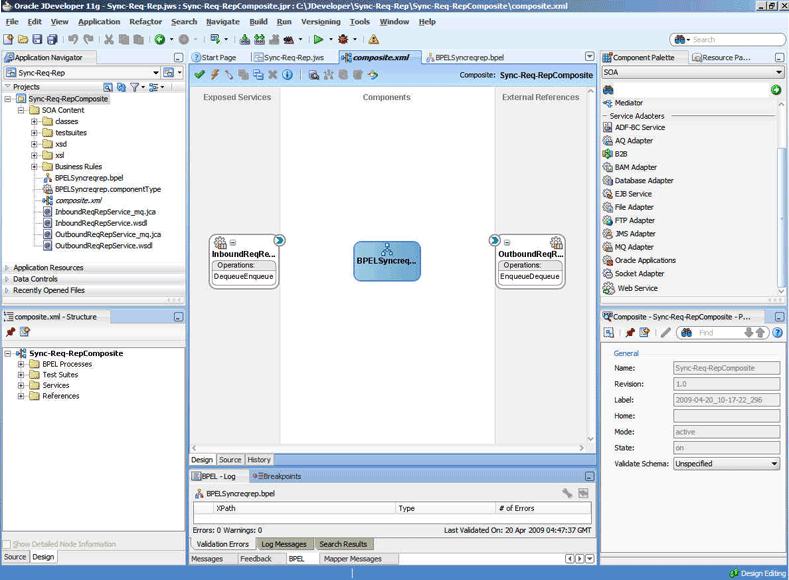Toggle Show Detailed Node Information checkbox
The image size is (789, 580).
[x=8, y=544]
